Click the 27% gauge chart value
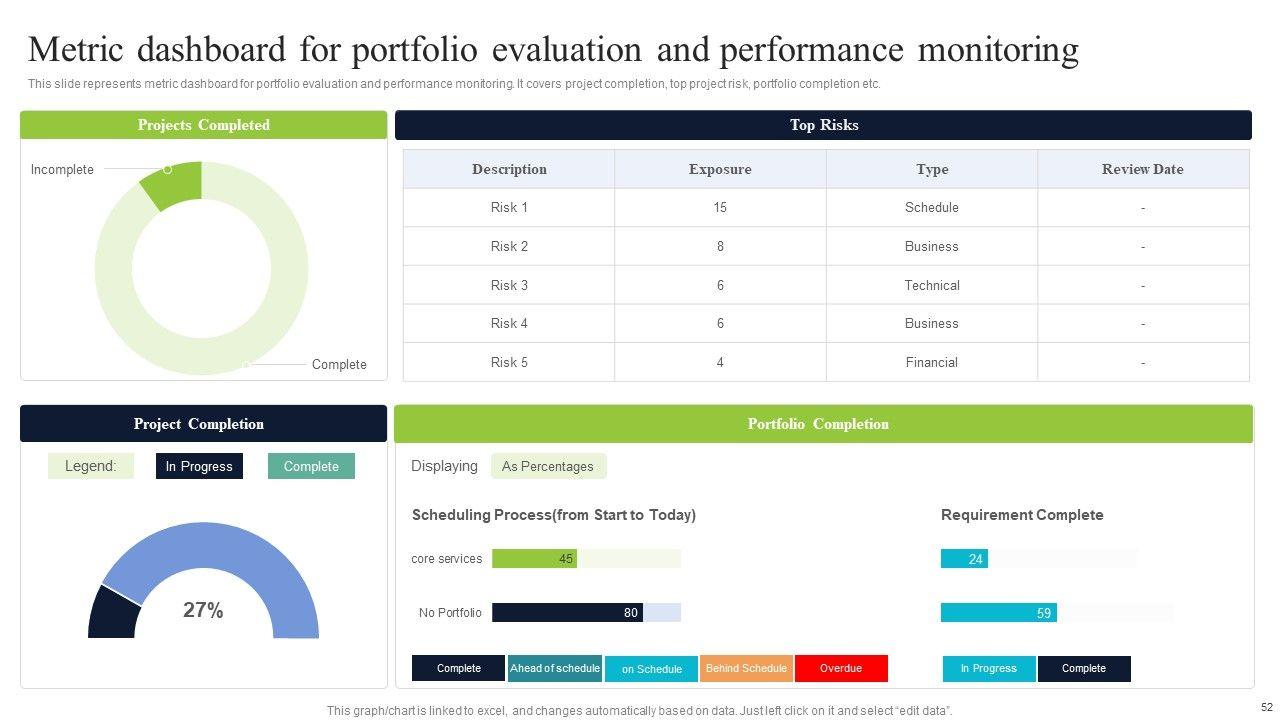 click(203, 610)
